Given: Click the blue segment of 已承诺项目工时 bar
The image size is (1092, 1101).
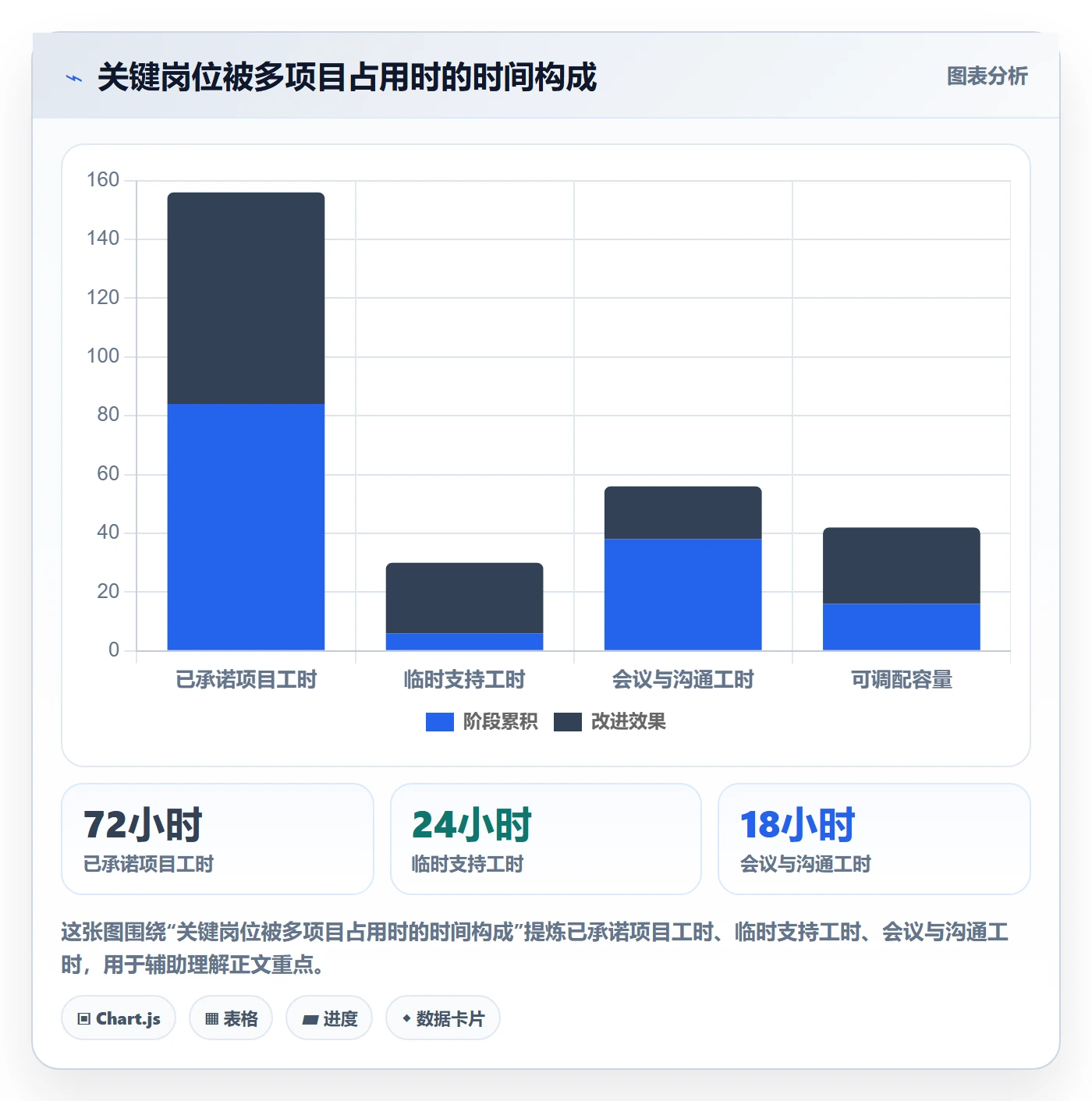Looking at the screenshot, I should tap(246, 527).
